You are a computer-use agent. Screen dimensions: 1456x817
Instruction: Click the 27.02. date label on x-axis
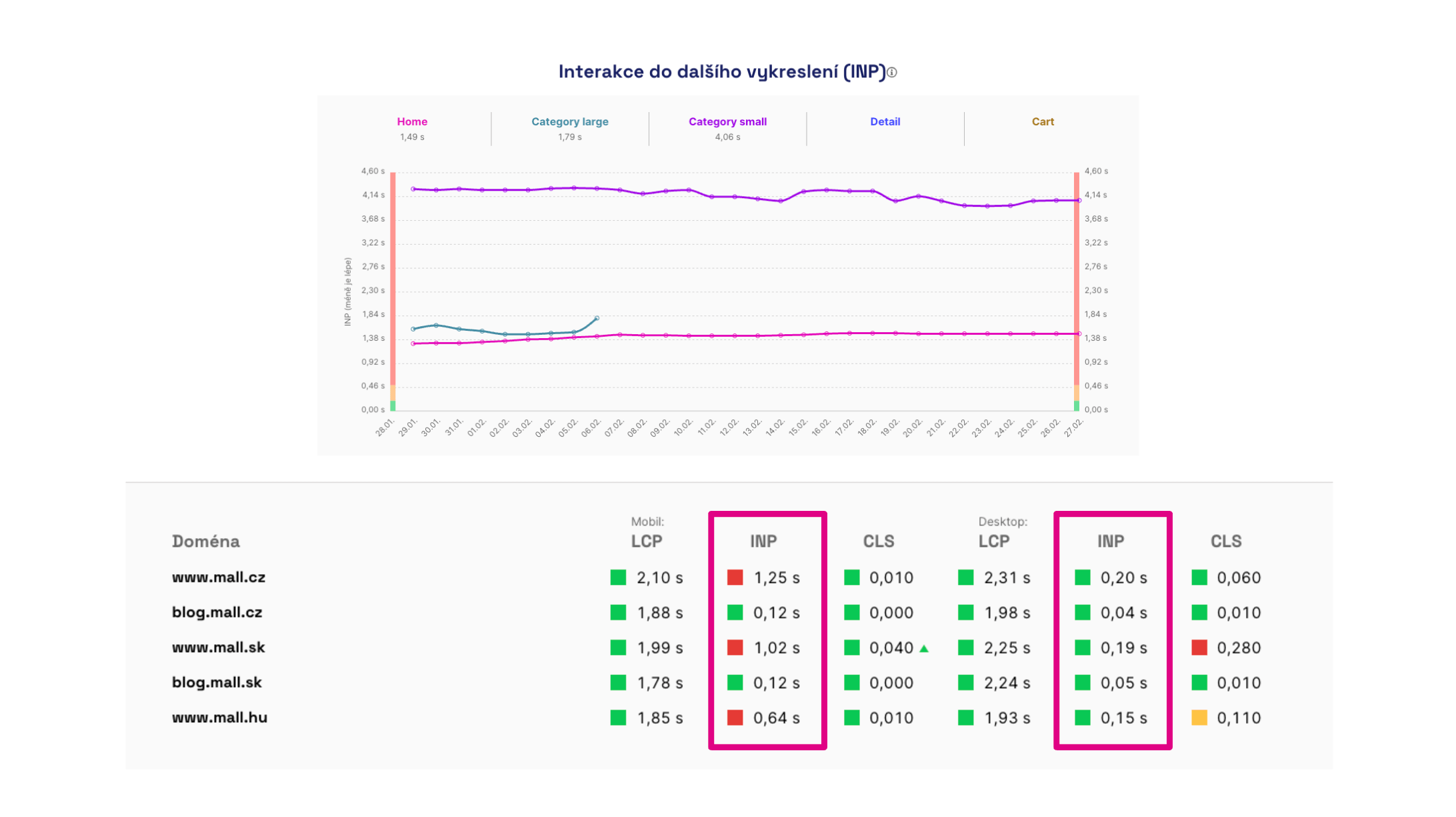coord(1073,428)
